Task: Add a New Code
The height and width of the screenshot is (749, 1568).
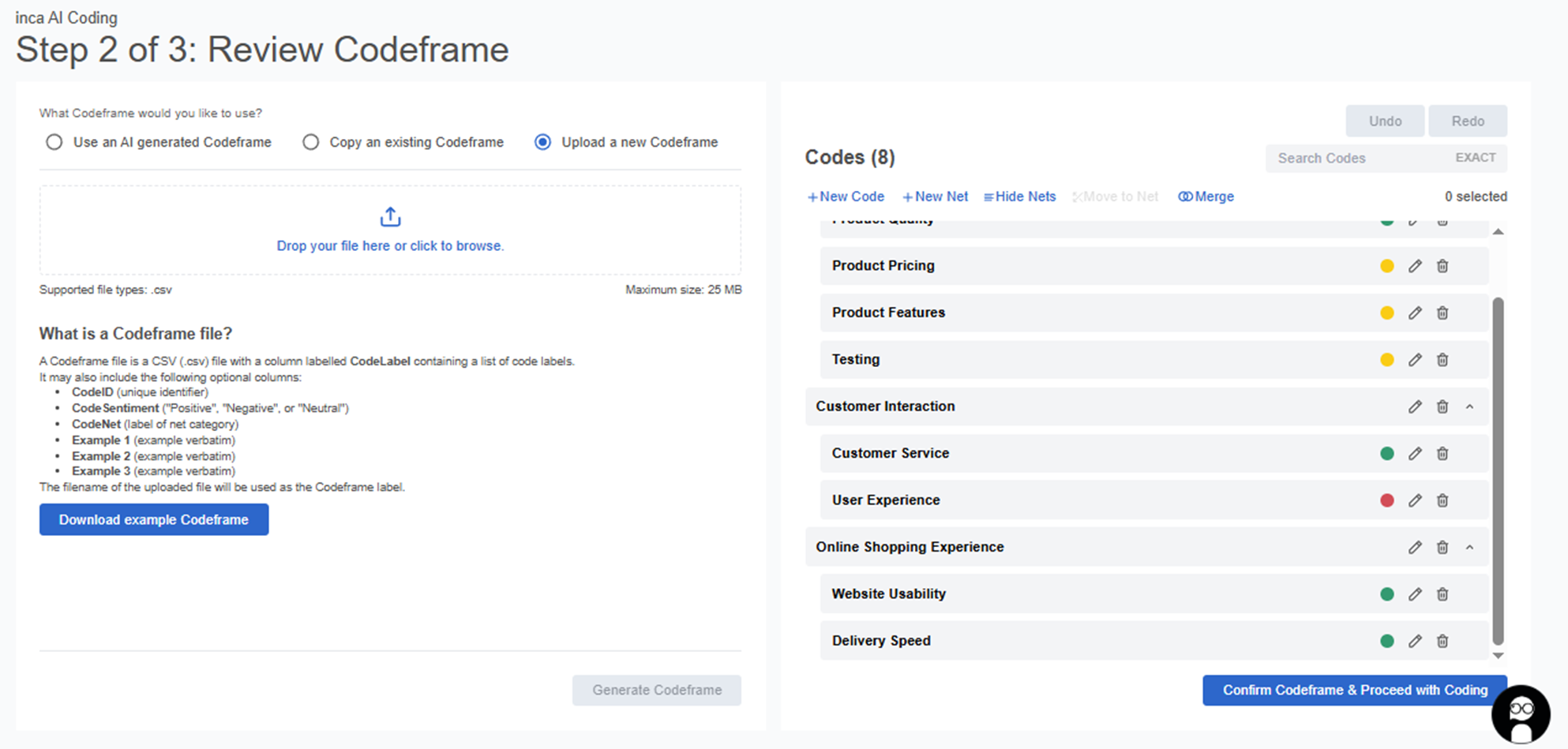Action: [846, 197]
